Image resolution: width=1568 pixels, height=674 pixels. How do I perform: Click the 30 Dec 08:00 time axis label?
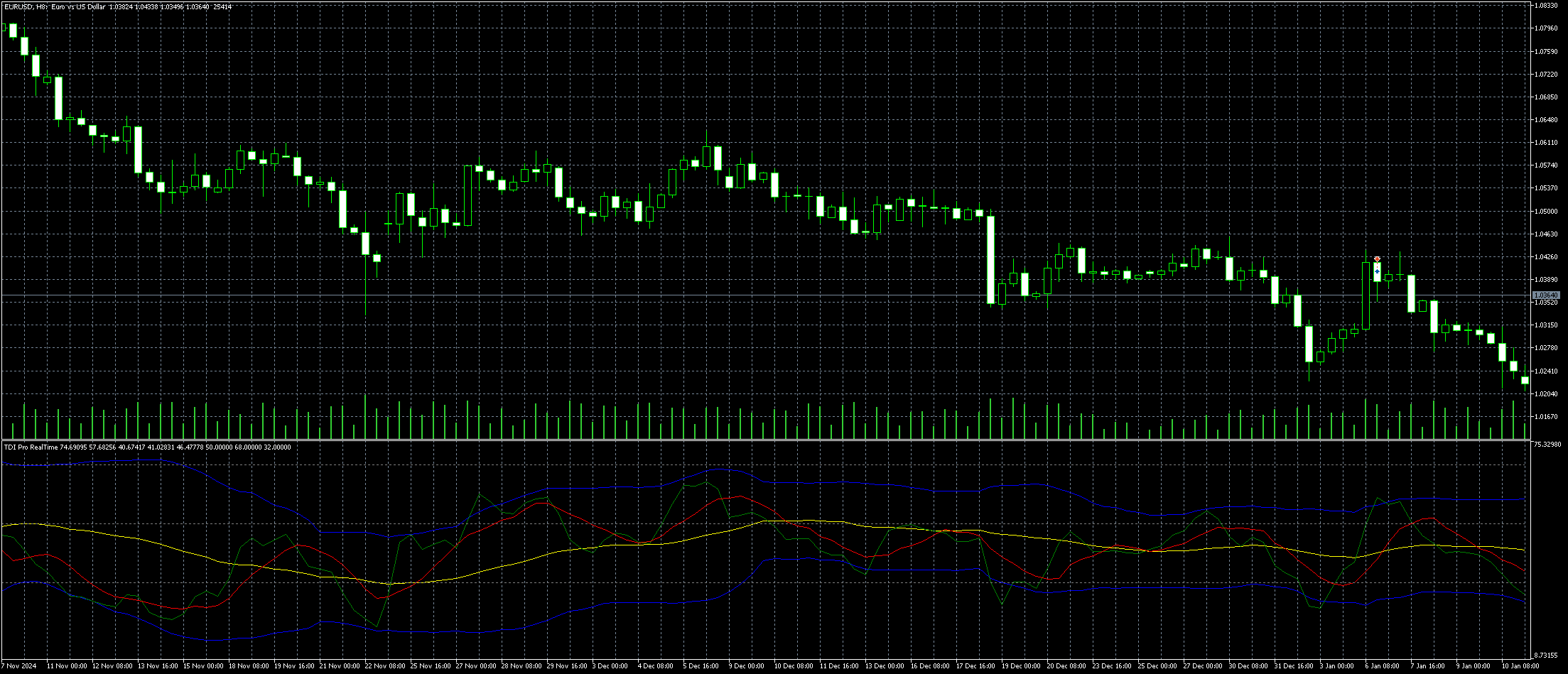coord(1249,666)
